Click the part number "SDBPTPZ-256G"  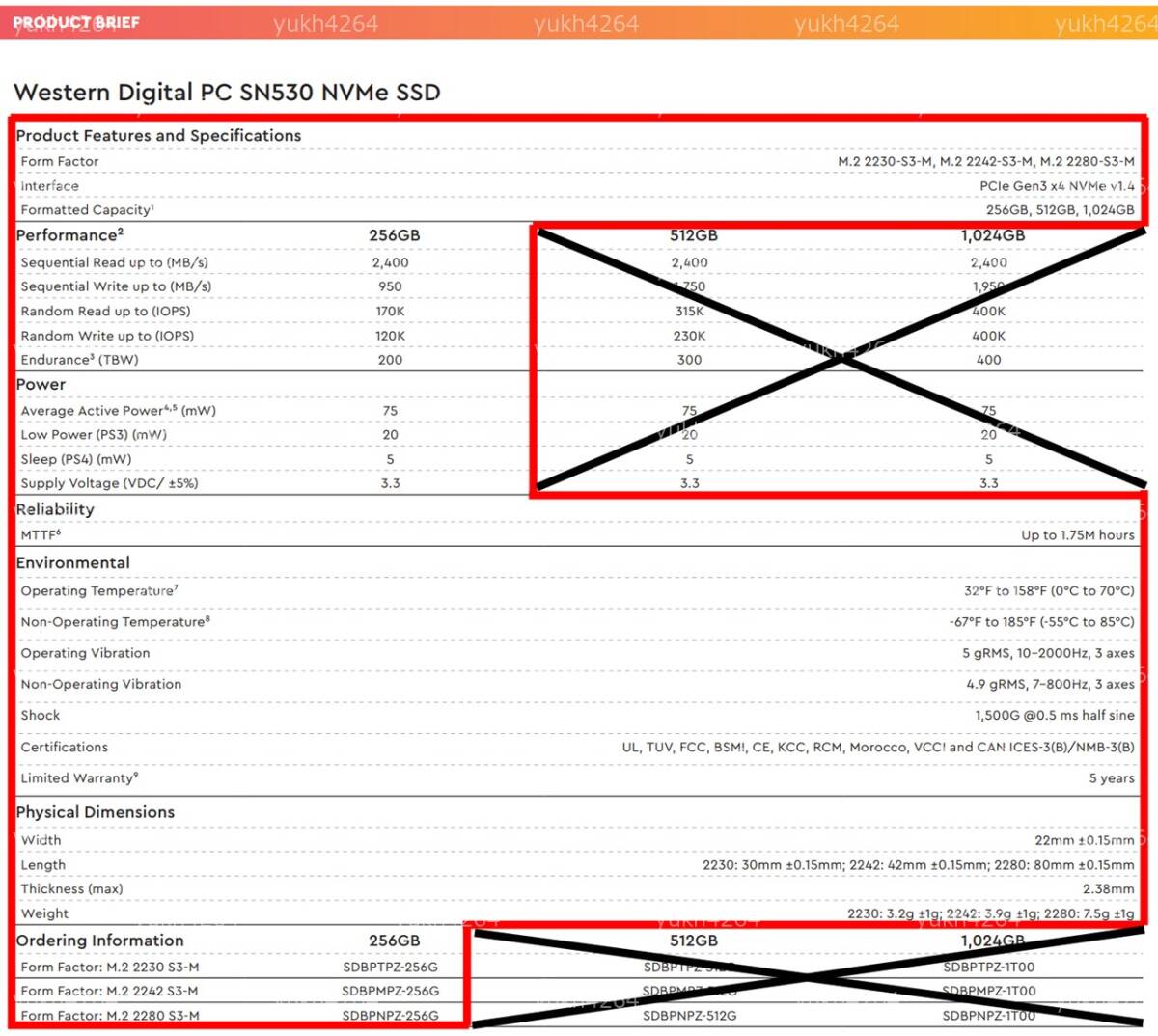click(x=391, y=968)
